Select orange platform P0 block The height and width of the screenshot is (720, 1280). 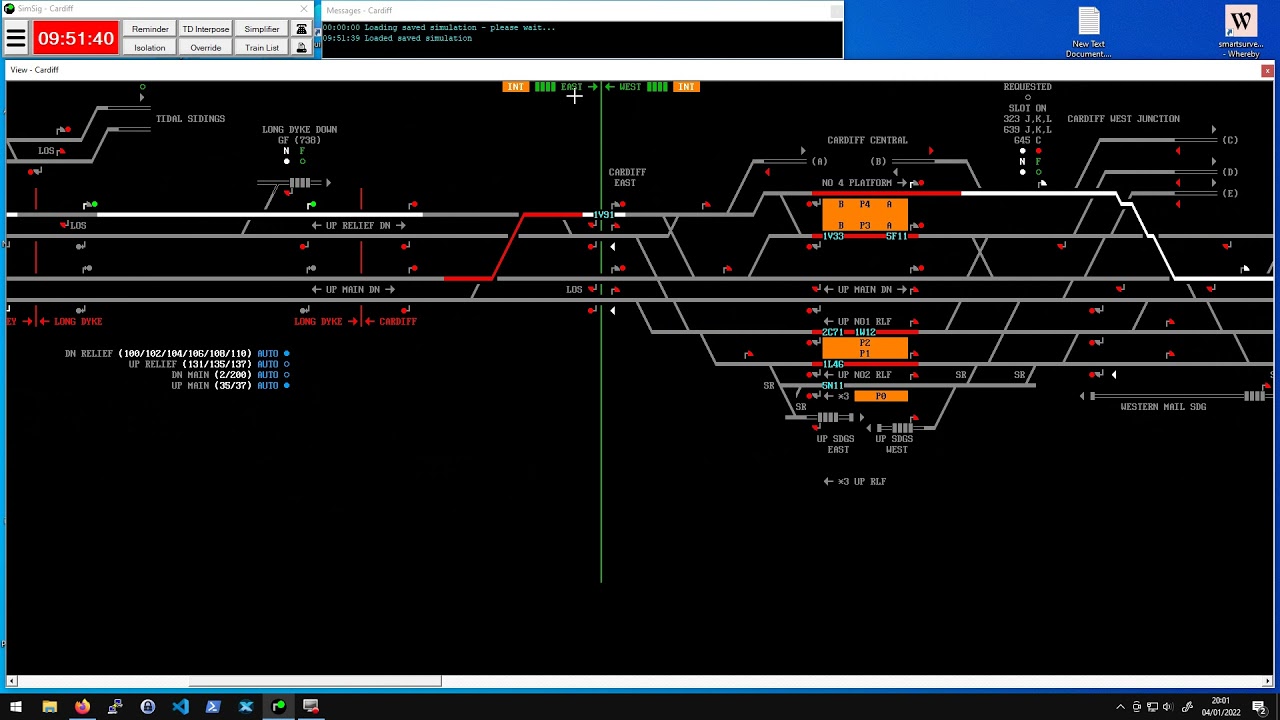point(881,396)
